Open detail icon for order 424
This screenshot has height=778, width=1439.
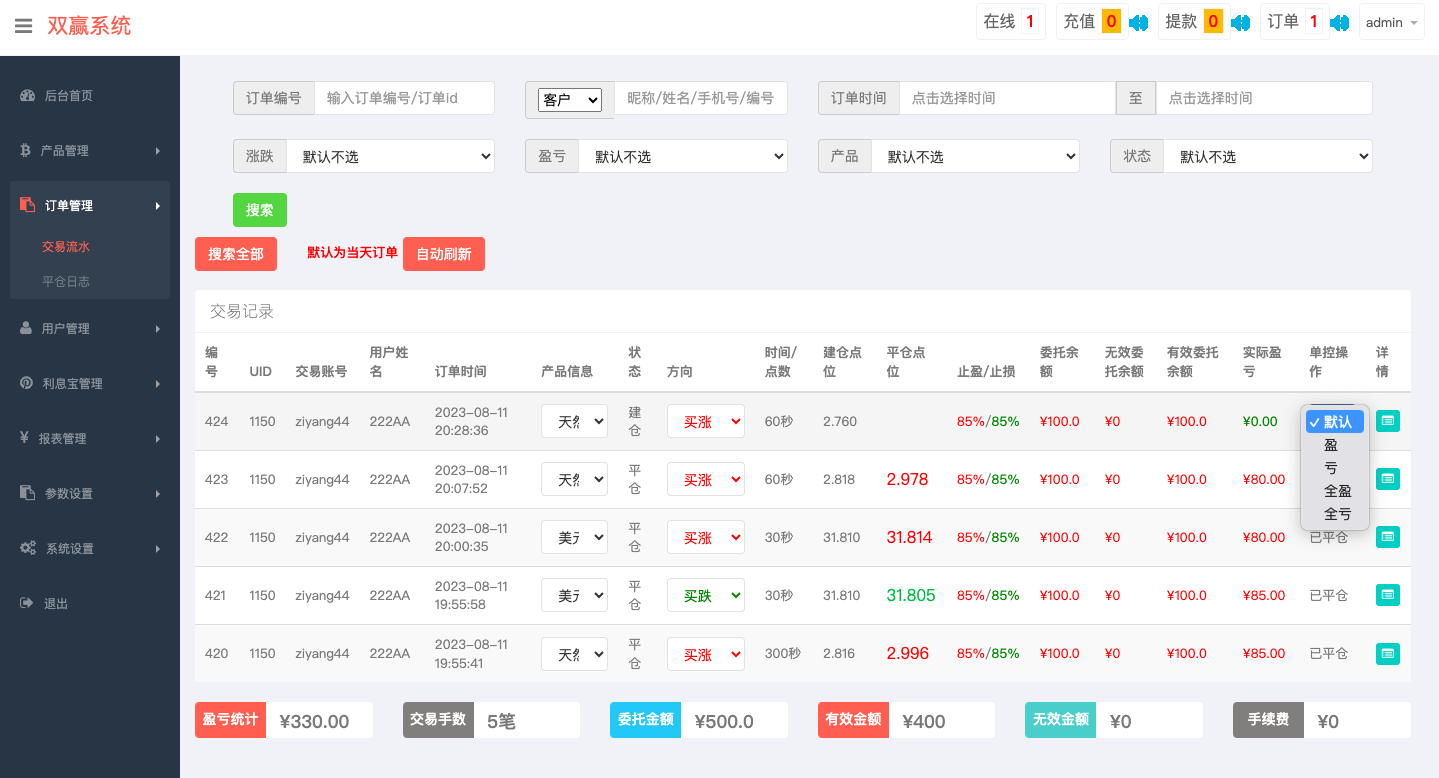[1387, 421]
